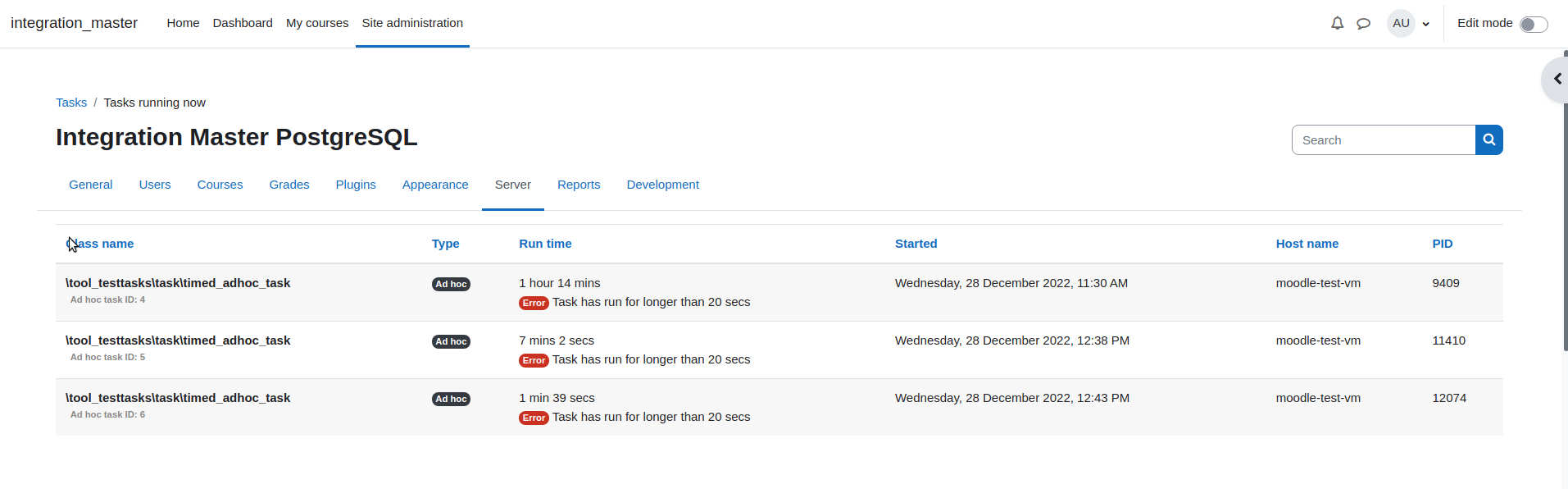Viewport: 1568px width, 489px height.
Task: Select Site administration in top navigation
Action: [x=412, y=23]
